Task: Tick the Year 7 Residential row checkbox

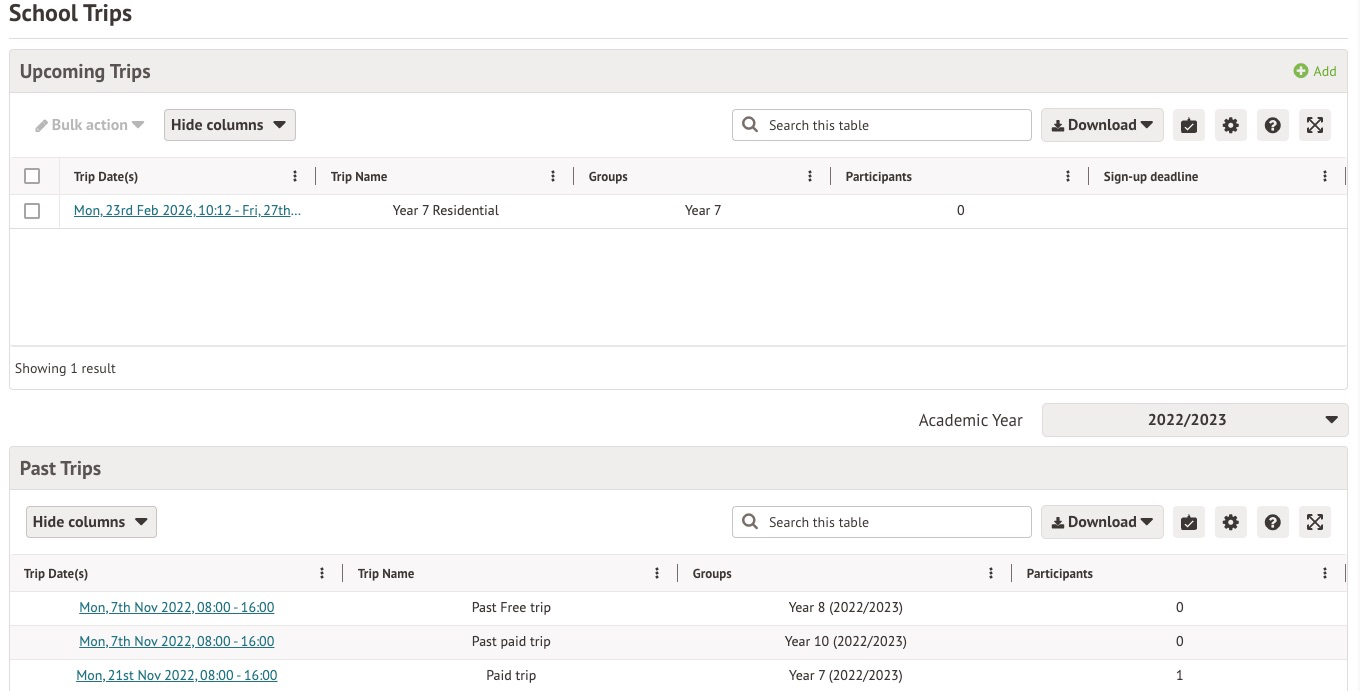Action: [x=32, y=211]
